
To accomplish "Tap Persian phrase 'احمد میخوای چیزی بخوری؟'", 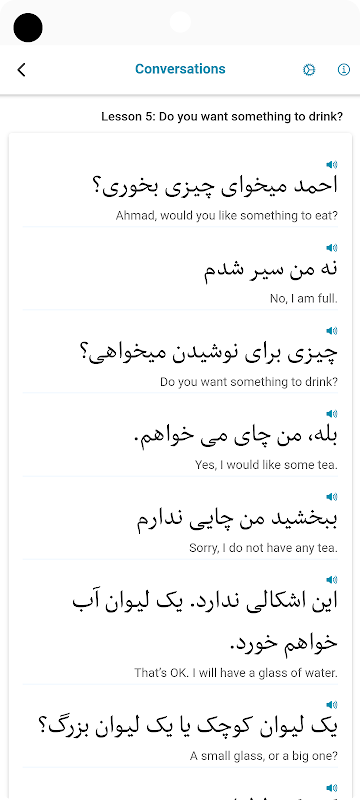I will tap(215, 187).
